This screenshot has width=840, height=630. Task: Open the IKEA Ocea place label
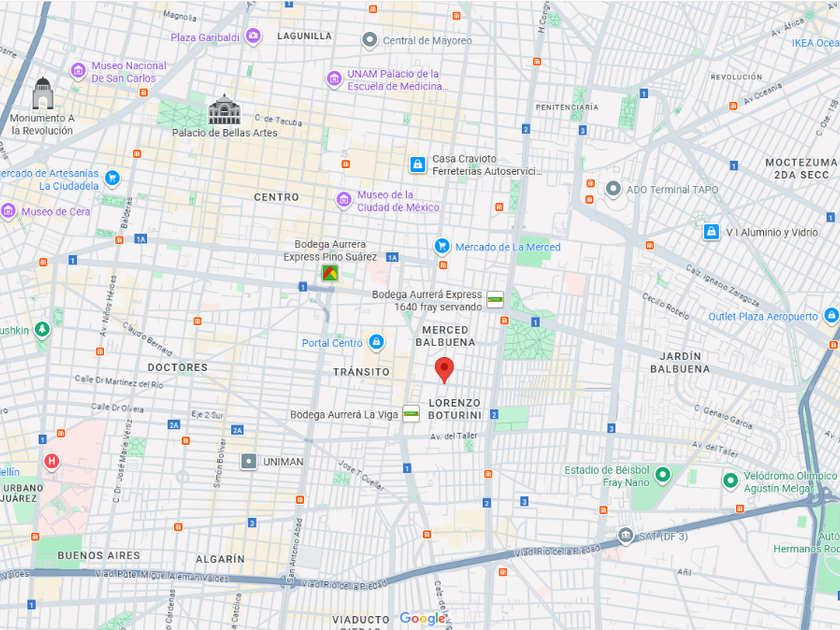[x=815, y=43]
